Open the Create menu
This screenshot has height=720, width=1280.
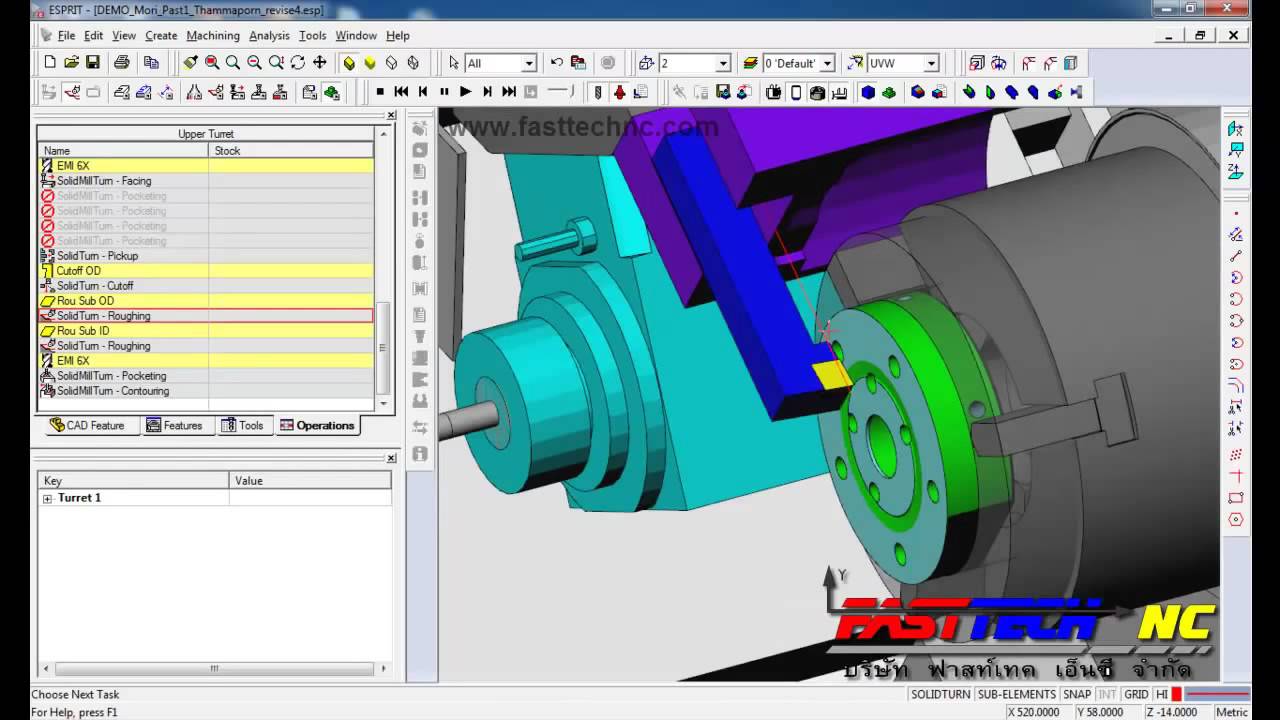[x=161, y=35]
